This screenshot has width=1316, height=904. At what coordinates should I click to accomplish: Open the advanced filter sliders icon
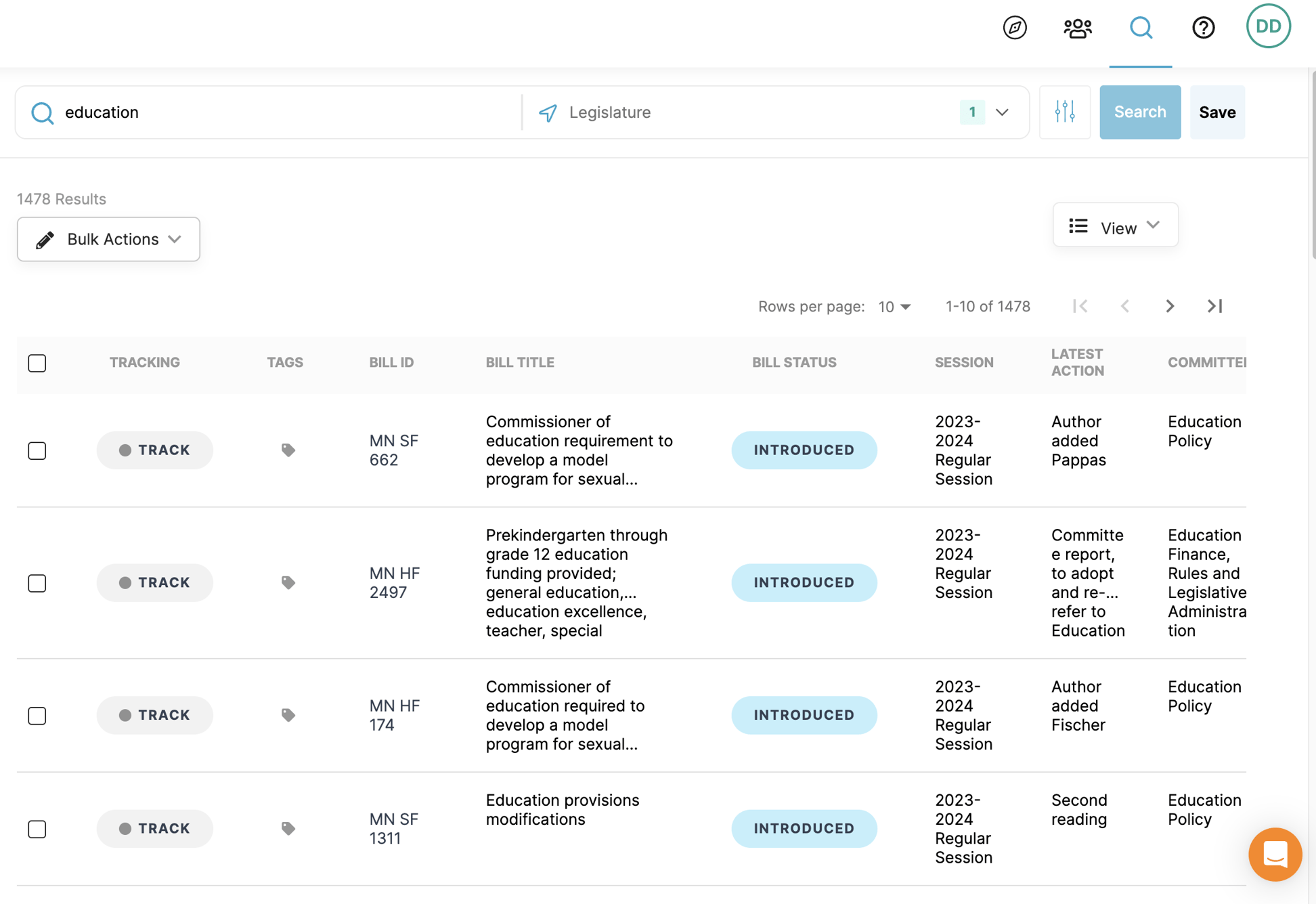1065,112
